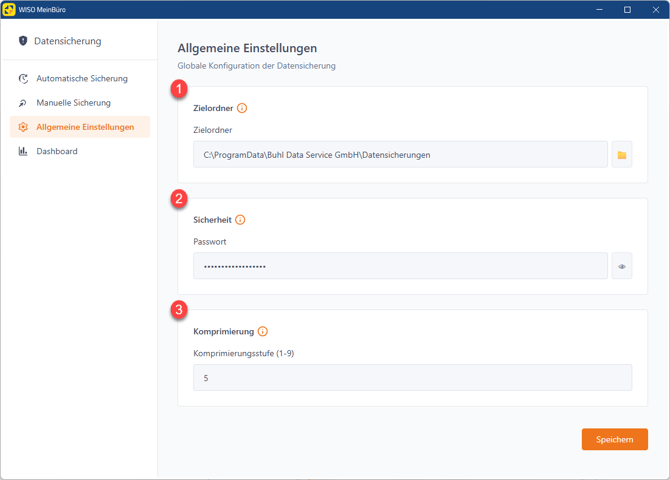The image size is (670, 480).
Task: Go to the Dashboard page
Action: pos(80,151)
